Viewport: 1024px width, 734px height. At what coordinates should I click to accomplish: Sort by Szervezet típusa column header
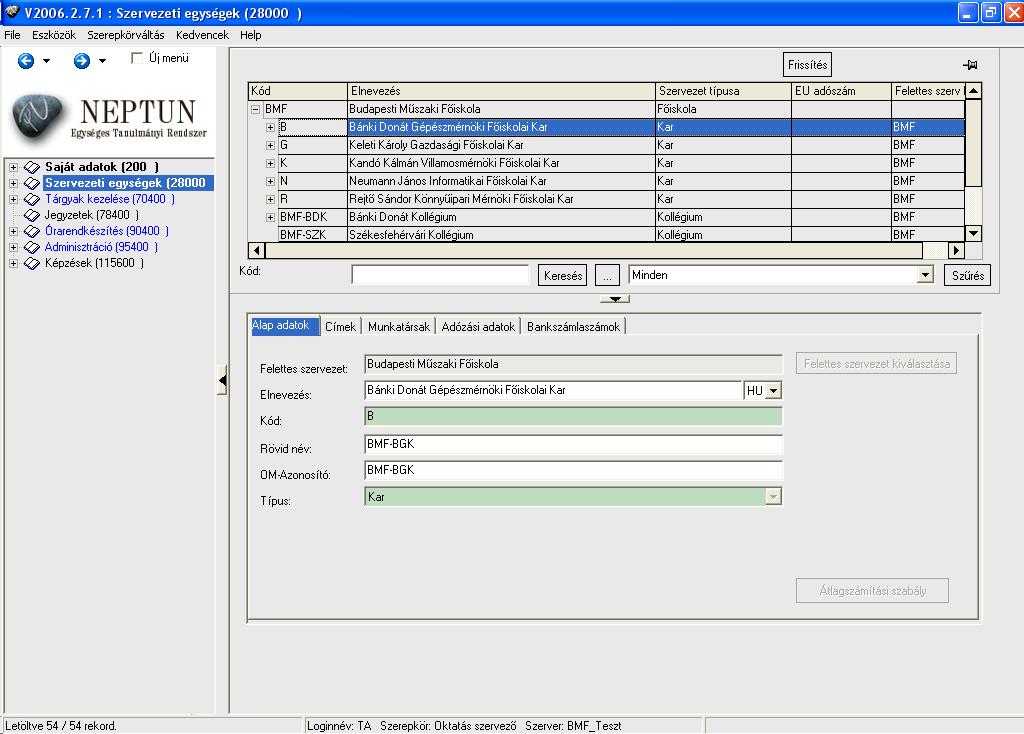[x=723, y=91]
